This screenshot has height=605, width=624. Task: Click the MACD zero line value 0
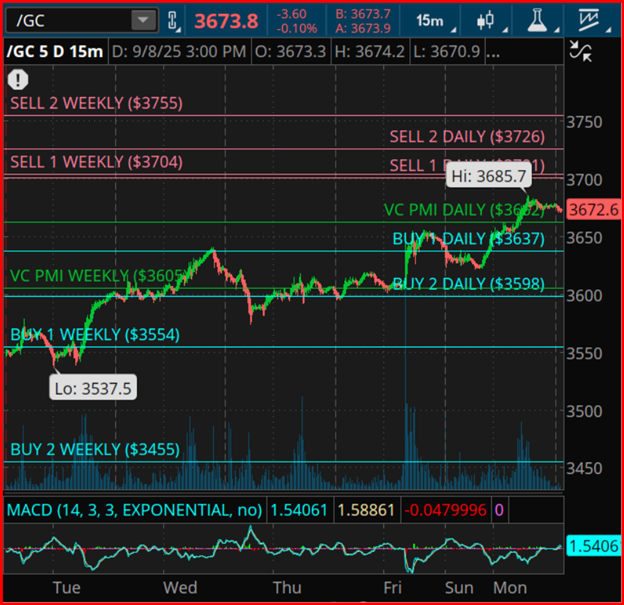click(x=499, y=510)
